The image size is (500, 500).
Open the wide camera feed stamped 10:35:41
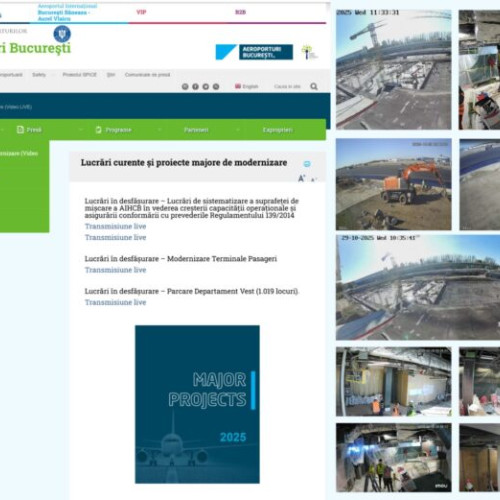click(x=418, y=287)
